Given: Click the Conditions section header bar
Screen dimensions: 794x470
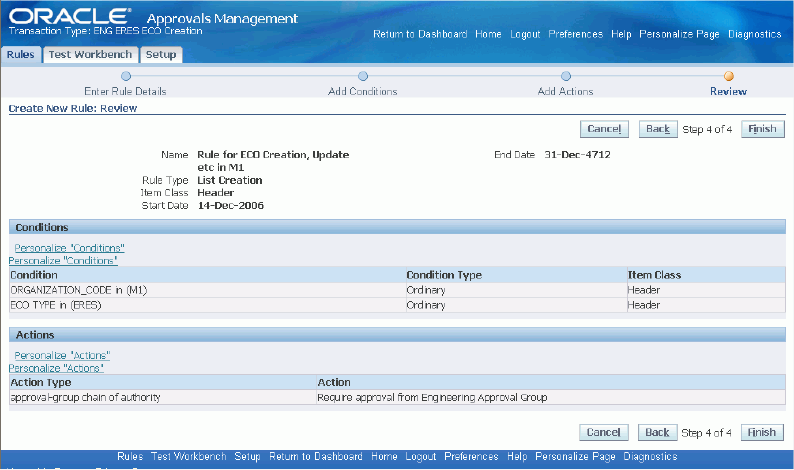Looking at the screenshot, I should click(x=397, y=227).
